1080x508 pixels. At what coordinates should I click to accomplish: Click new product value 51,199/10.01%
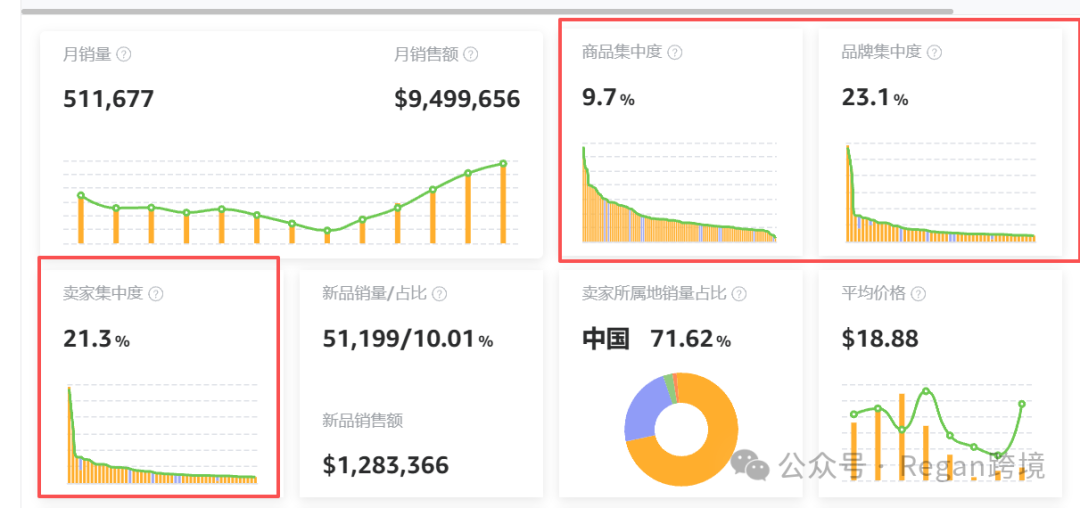point(408,339)
